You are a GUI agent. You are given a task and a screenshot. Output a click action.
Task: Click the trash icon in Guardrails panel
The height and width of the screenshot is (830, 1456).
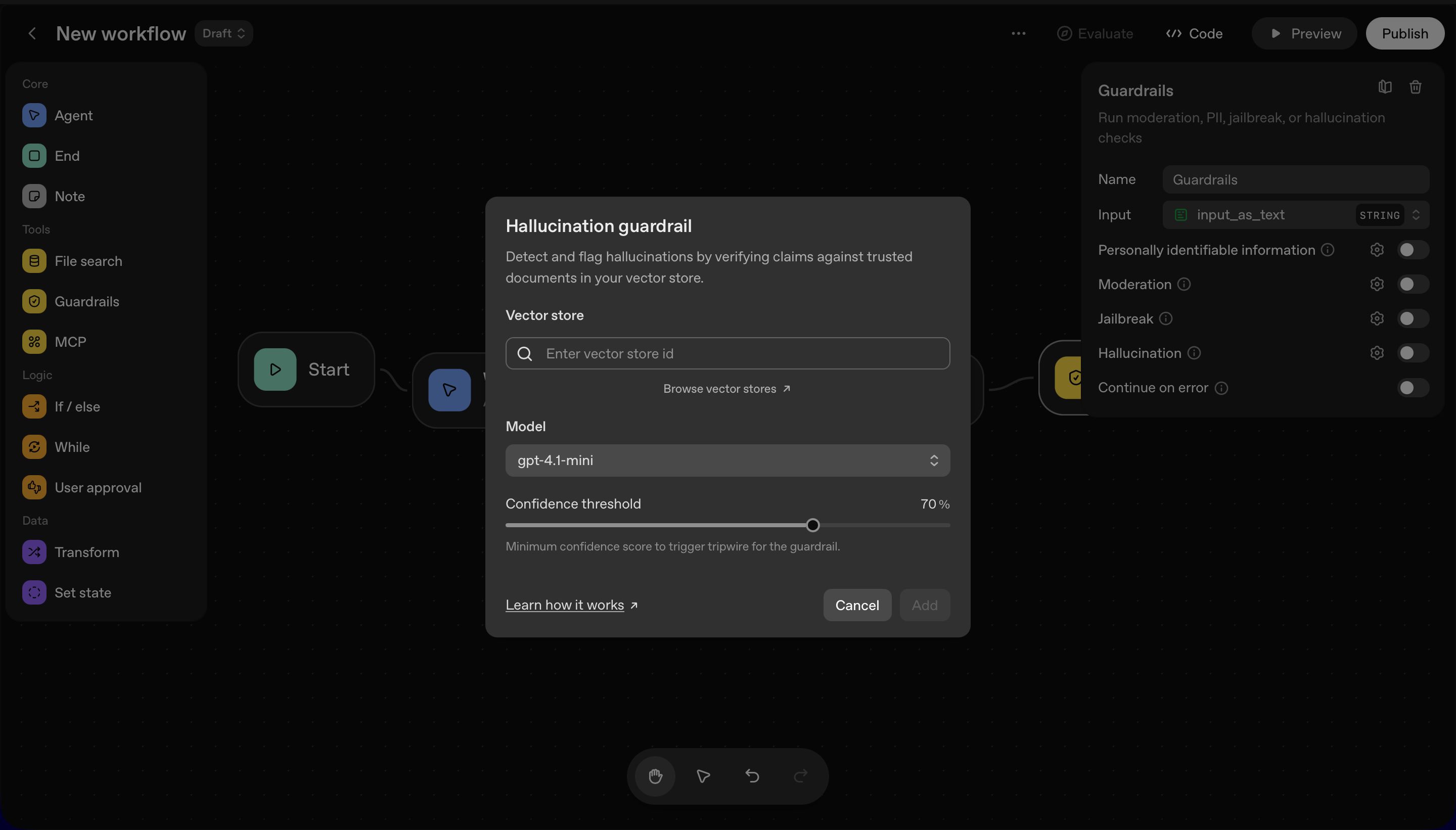[x=1415, y=87]
